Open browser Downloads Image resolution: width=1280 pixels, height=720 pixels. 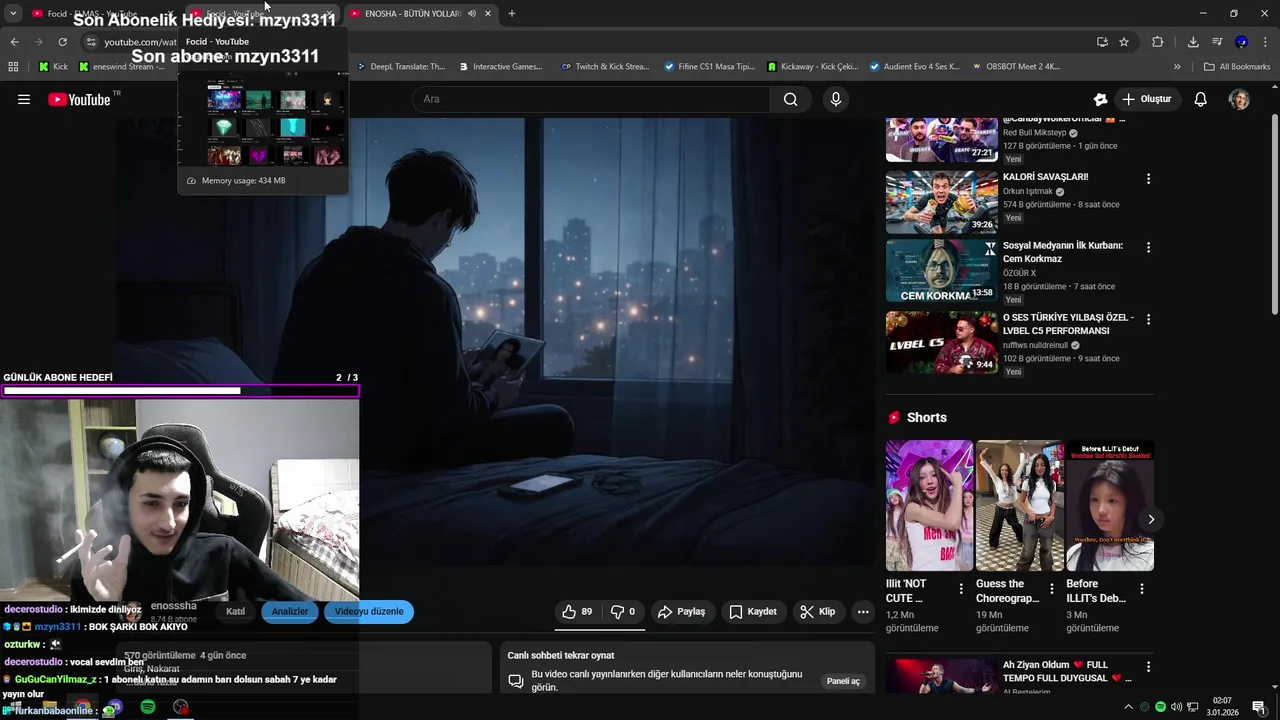coord(1193,42)
